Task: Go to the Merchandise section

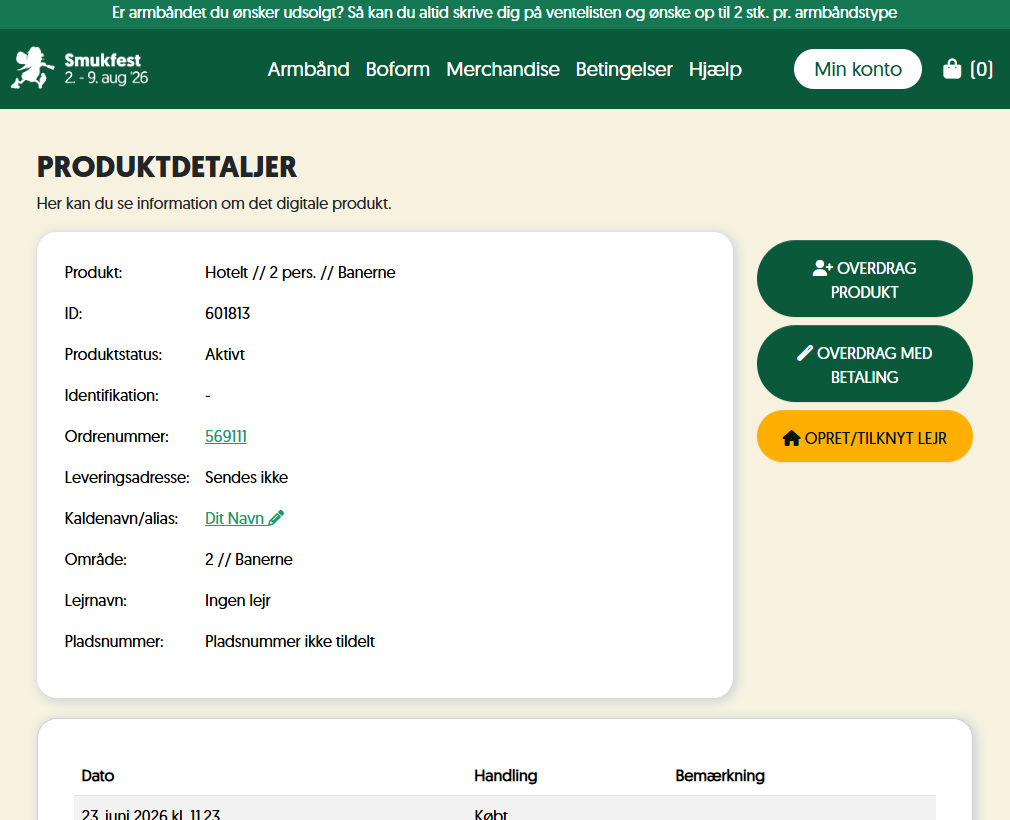Action: pos(502,69)
